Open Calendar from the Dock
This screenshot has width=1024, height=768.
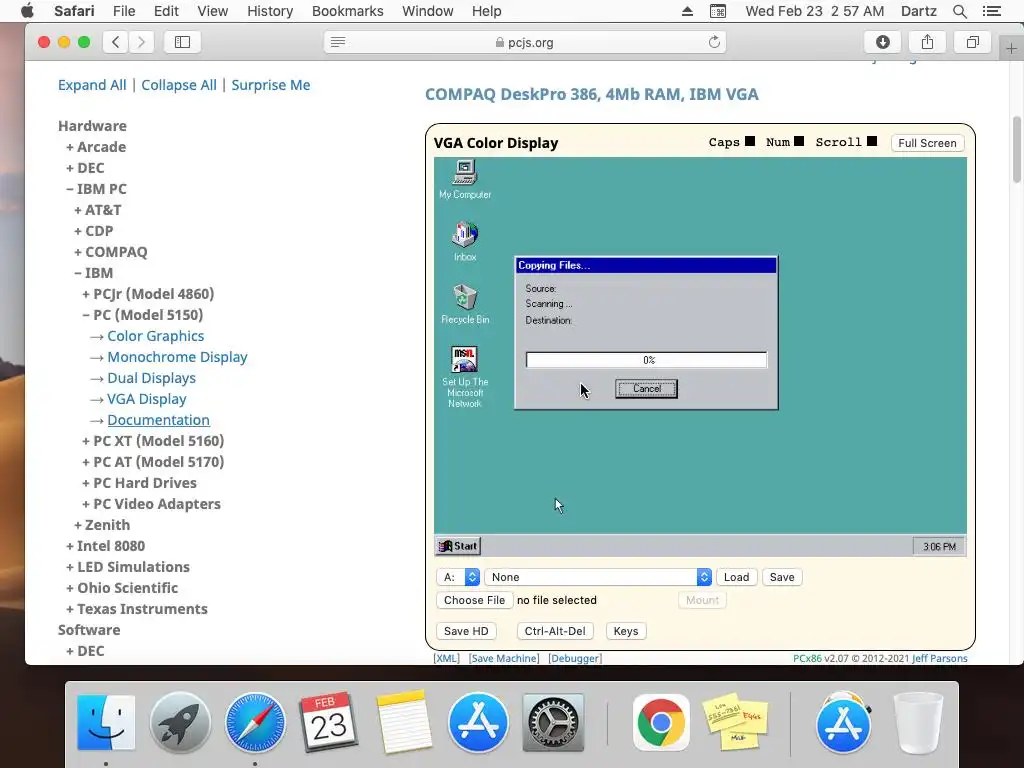[x=329, y=722]
